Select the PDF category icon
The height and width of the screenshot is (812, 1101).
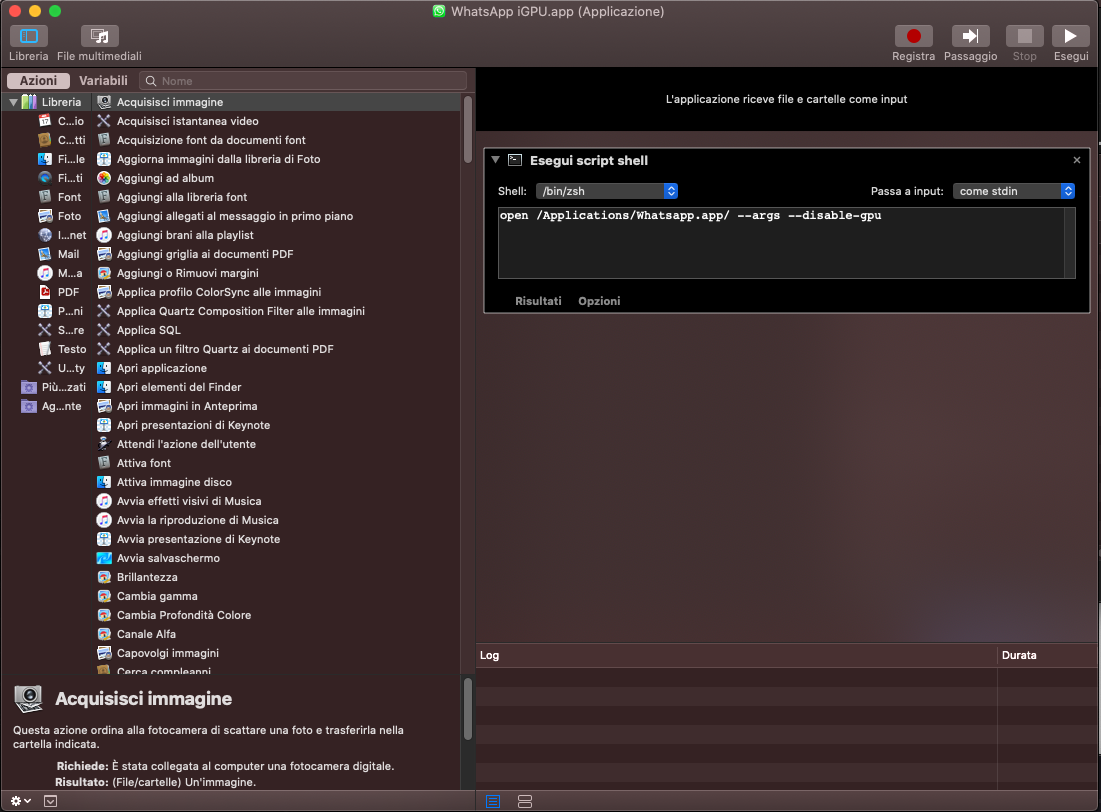tap(45, 292)
